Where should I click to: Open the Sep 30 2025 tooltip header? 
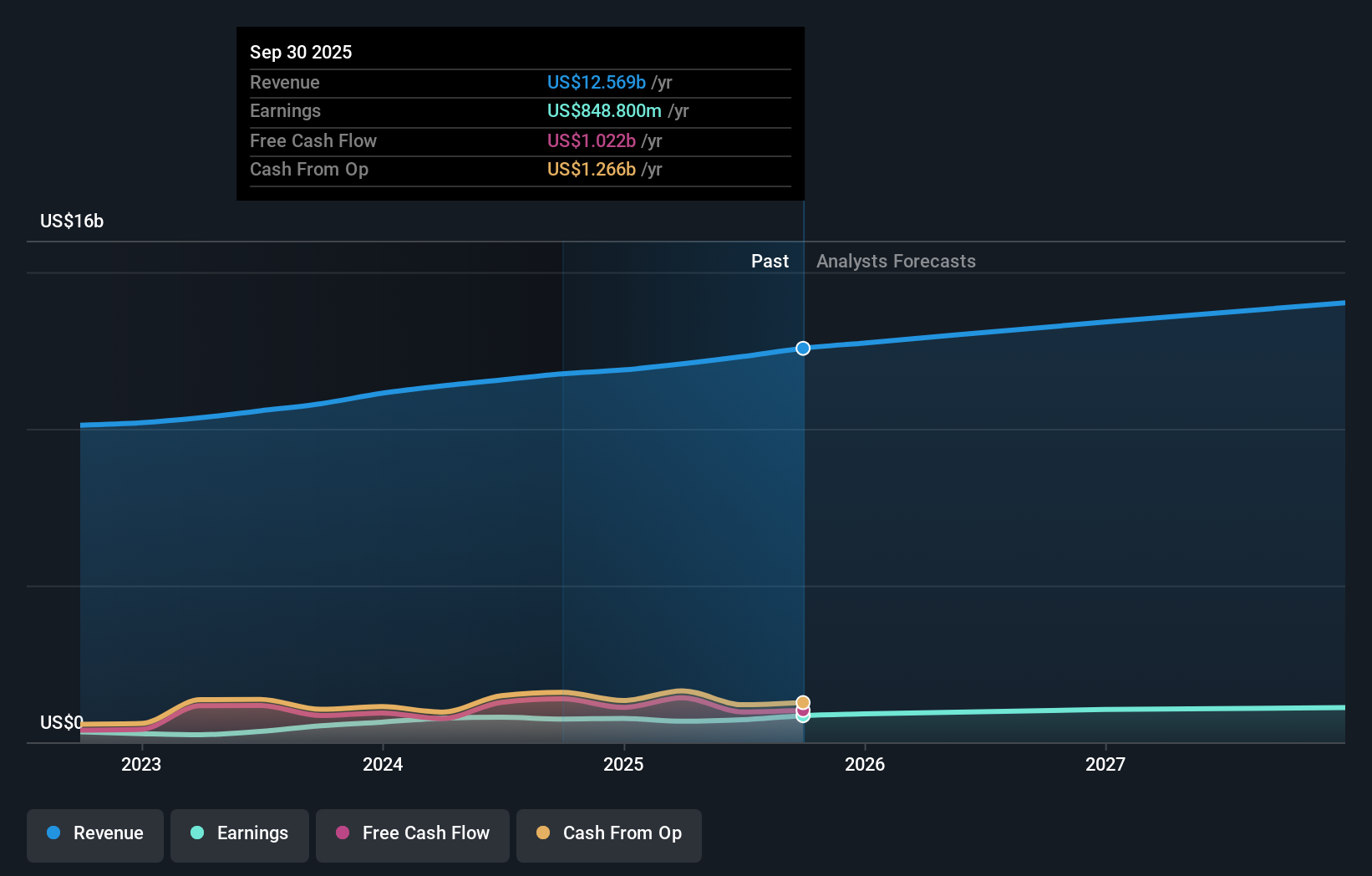[x=301, y=52]
